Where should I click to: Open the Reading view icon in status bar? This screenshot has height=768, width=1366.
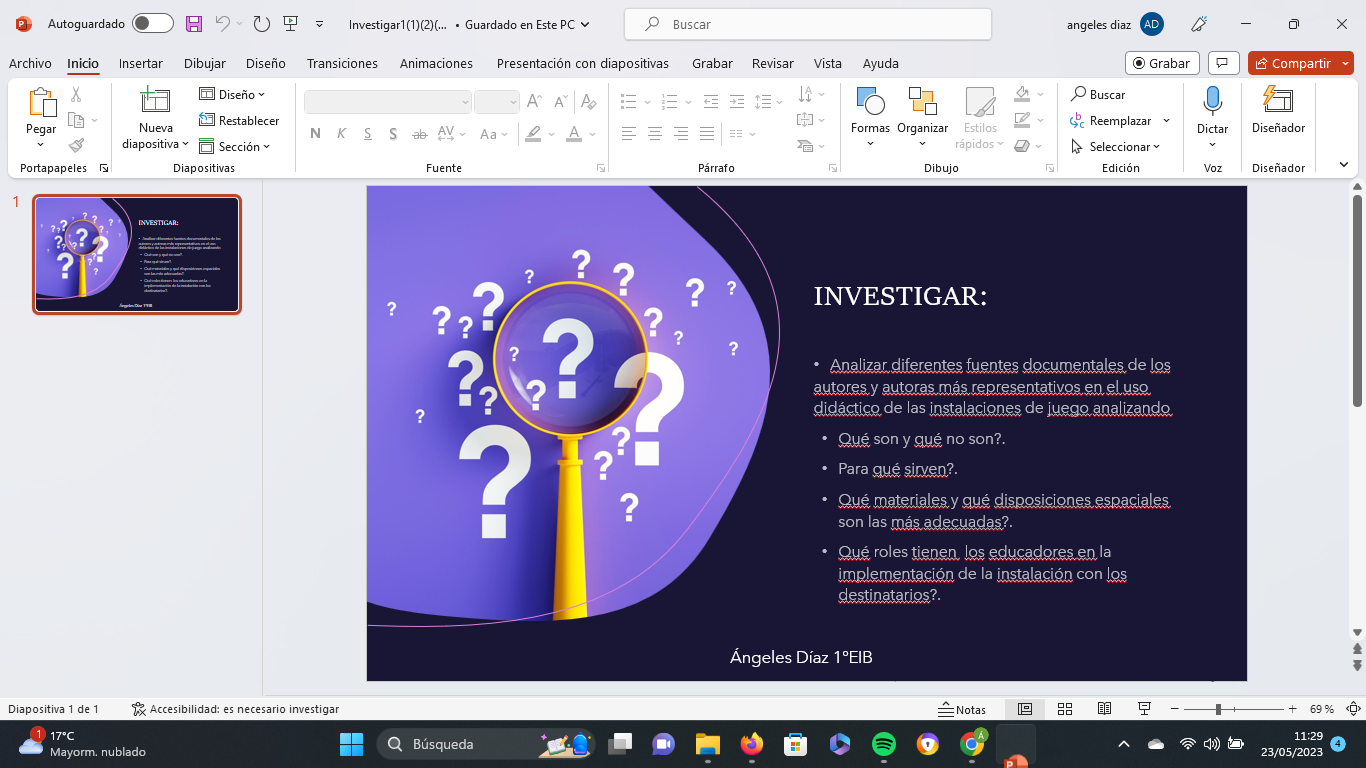coord(1104,709)
